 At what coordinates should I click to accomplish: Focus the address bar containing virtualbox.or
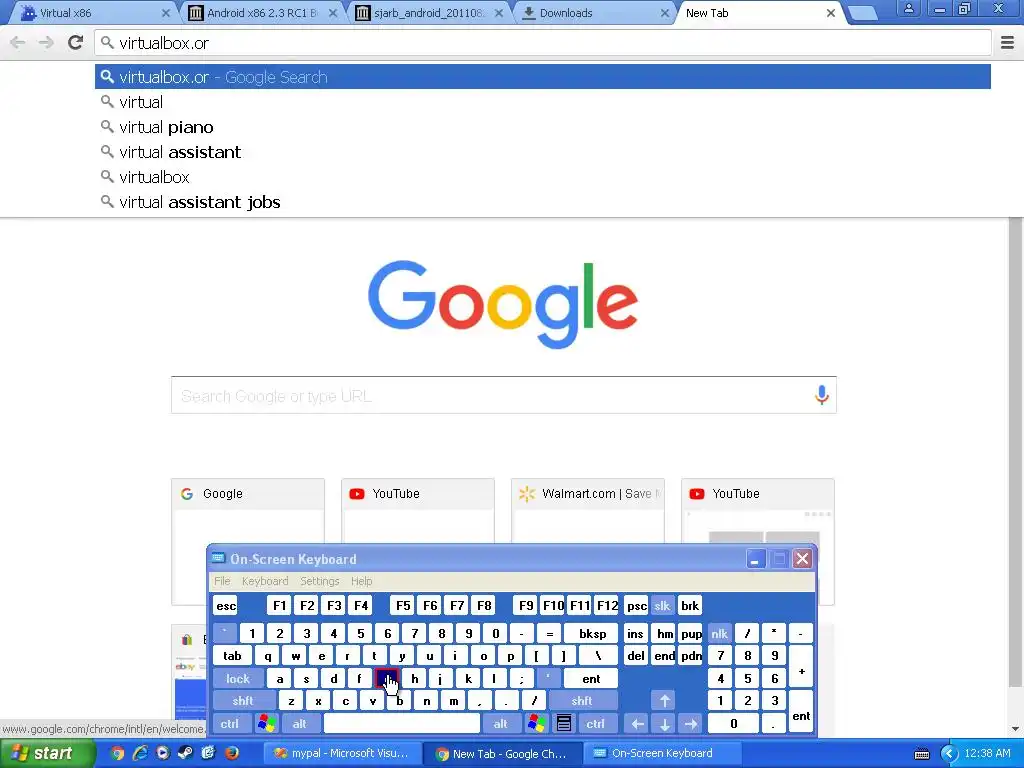point(543,43)
